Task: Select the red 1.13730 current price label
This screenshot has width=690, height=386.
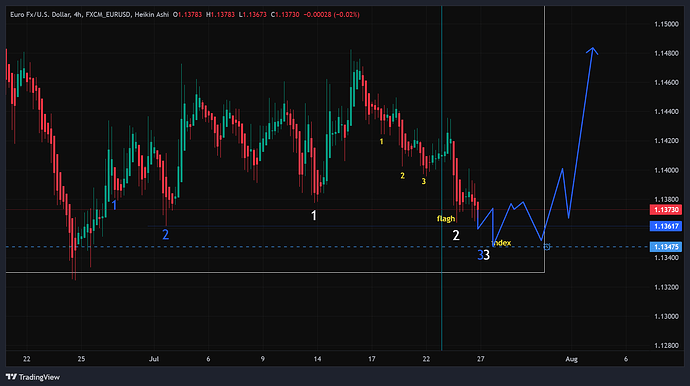Action: tap(666, 210)
